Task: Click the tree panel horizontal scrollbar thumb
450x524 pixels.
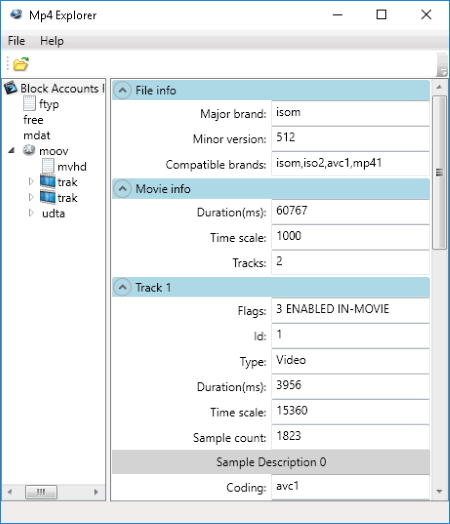Action: point(41,492)
